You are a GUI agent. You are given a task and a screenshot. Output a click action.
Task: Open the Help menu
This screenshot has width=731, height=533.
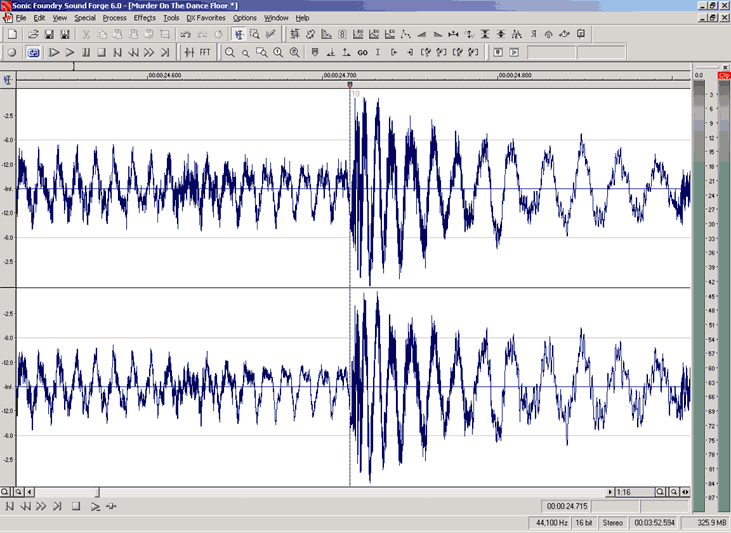(302, 18)
